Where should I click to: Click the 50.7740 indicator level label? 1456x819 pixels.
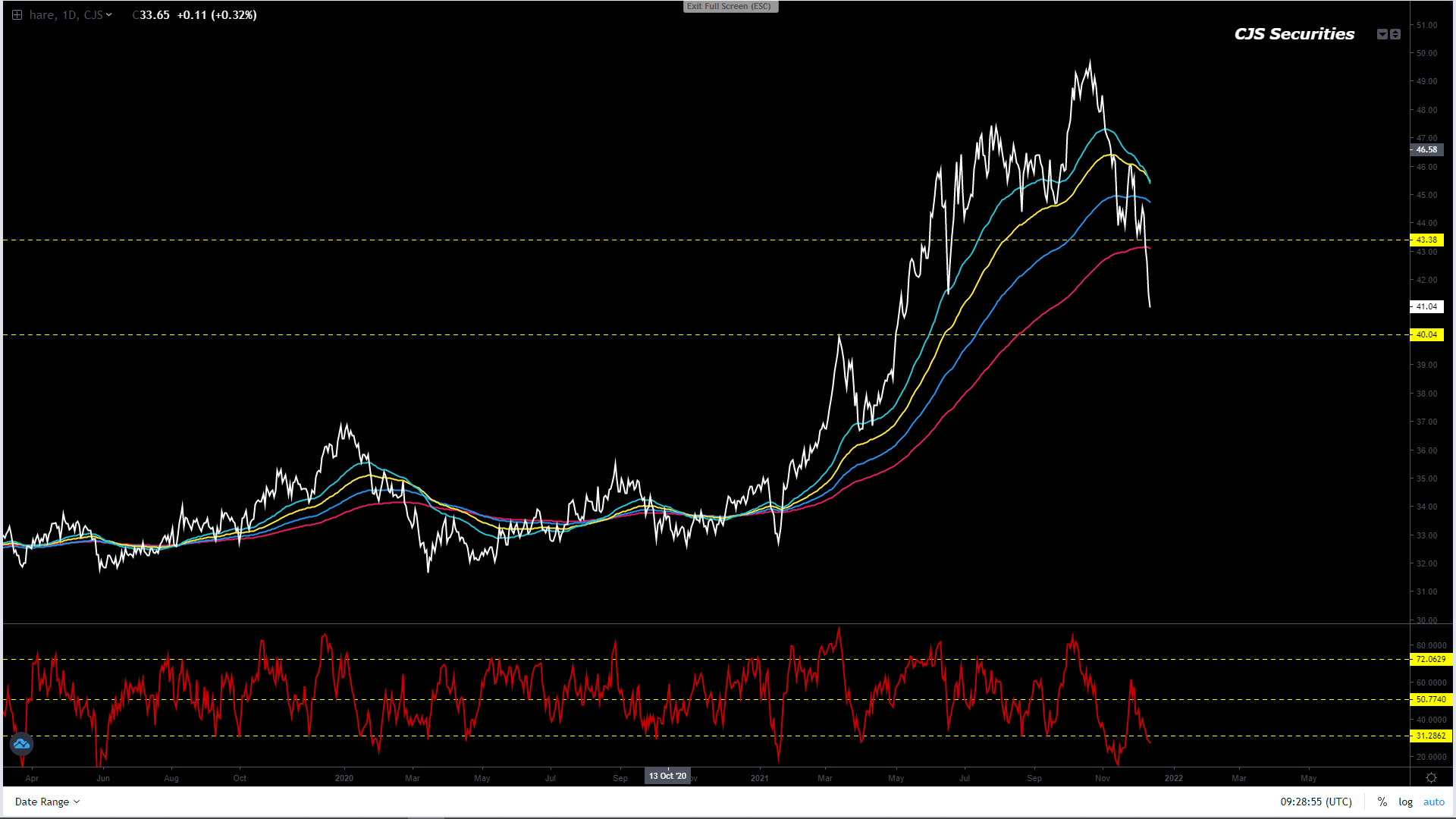(x=1430, y=699)
